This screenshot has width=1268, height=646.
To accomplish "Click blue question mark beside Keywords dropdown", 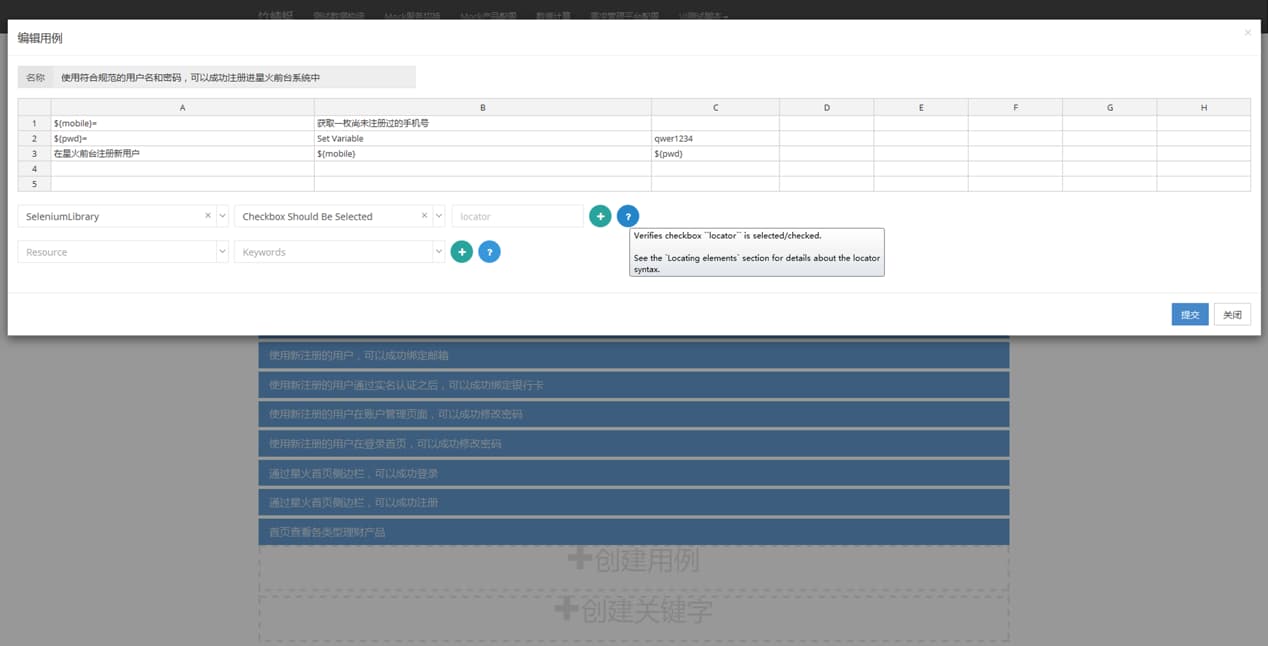I will [489, 252].
